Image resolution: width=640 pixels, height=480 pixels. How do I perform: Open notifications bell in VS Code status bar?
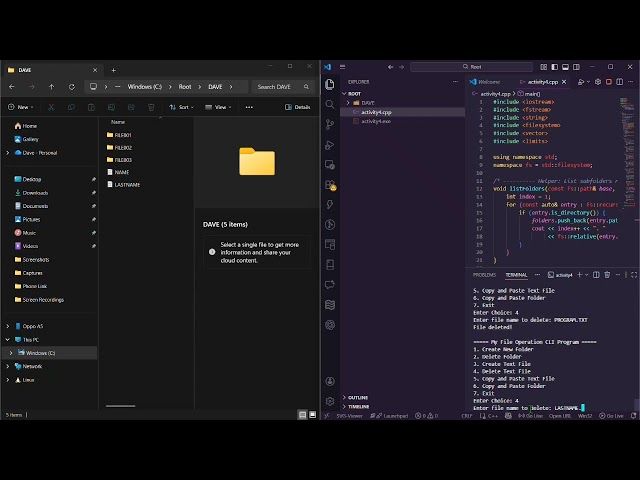coord(633,416)
